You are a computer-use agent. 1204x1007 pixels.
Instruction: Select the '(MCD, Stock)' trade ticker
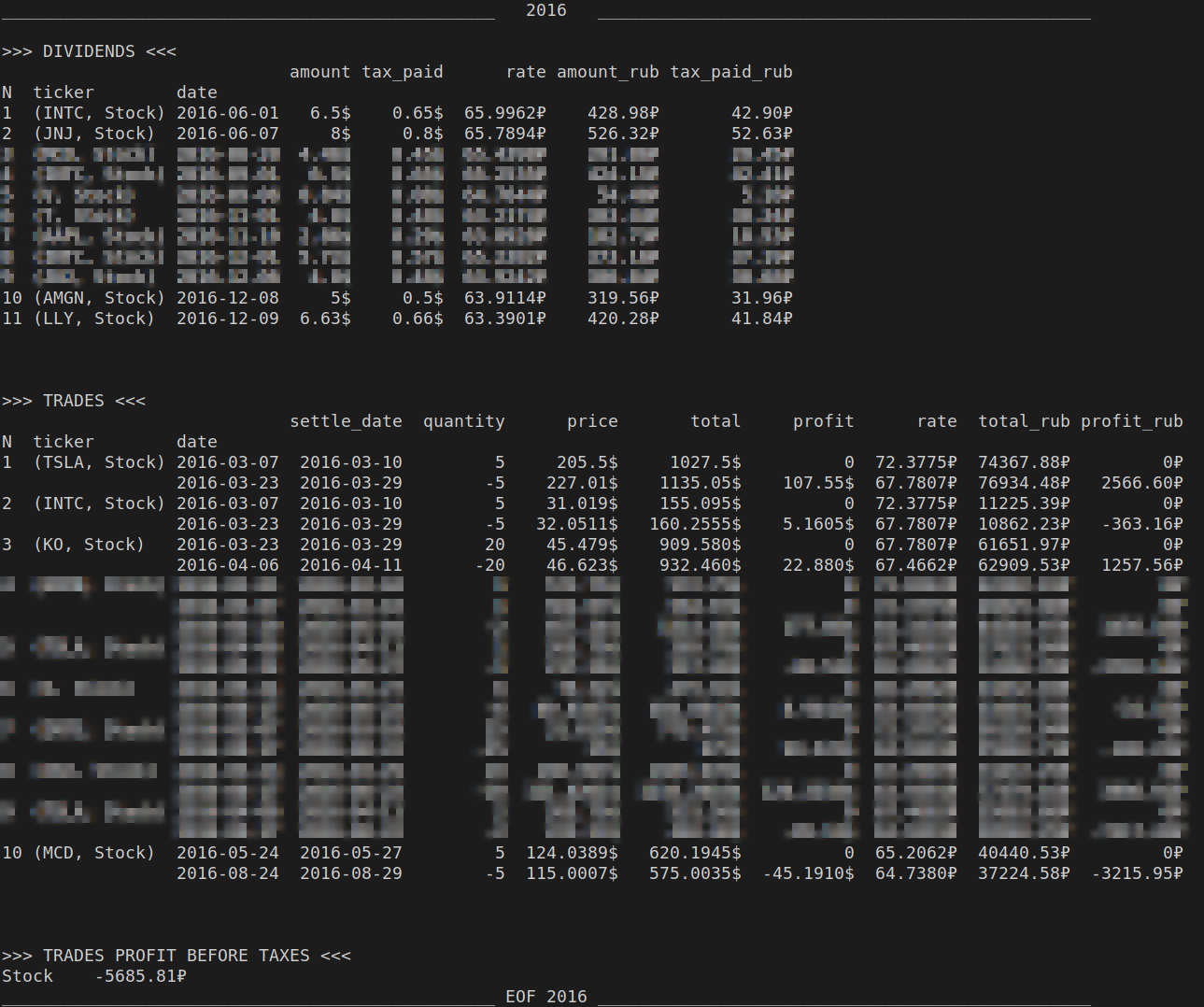click(93, 853)
